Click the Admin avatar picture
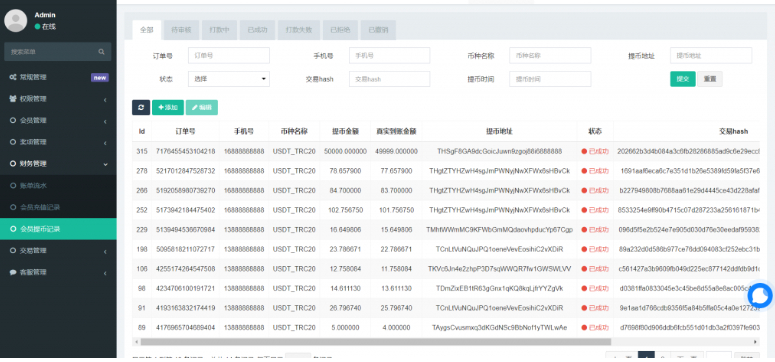 (16, 20)
